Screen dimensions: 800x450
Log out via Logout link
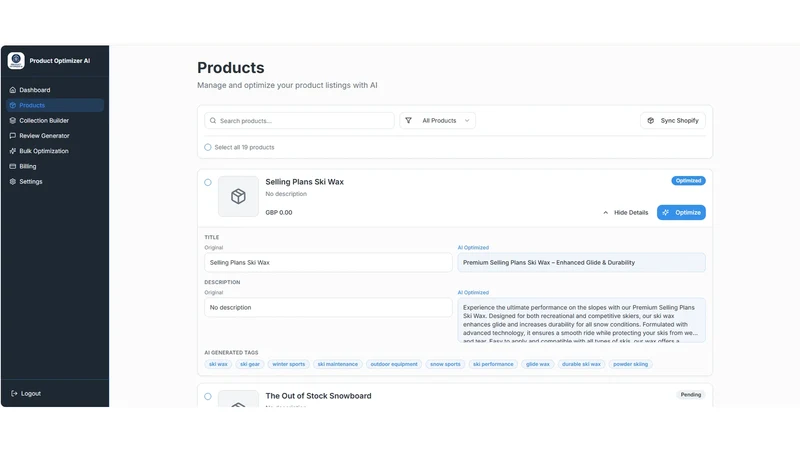click(26, 393)
